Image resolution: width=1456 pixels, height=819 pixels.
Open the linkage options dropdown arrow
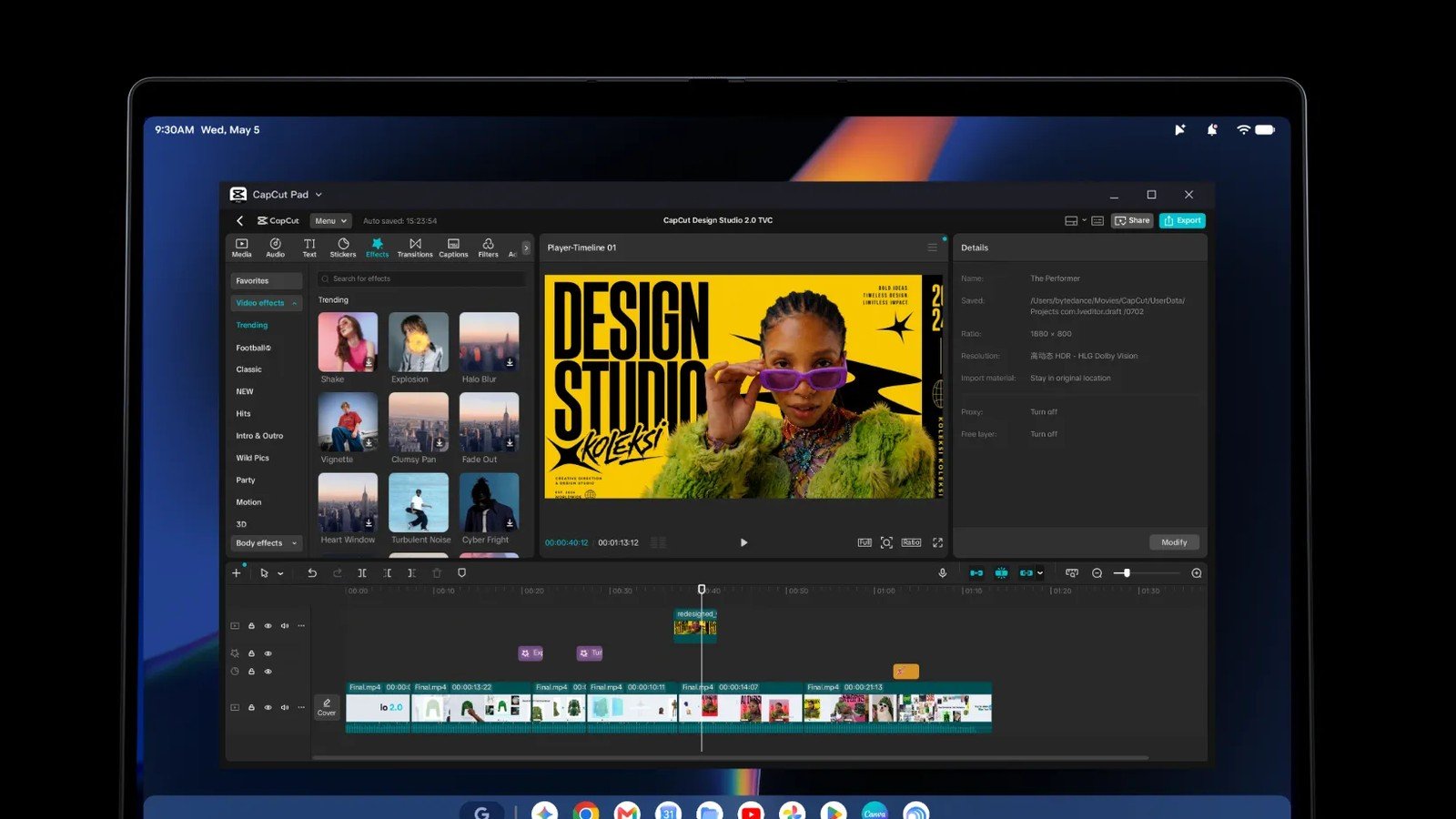point(1040,573)
